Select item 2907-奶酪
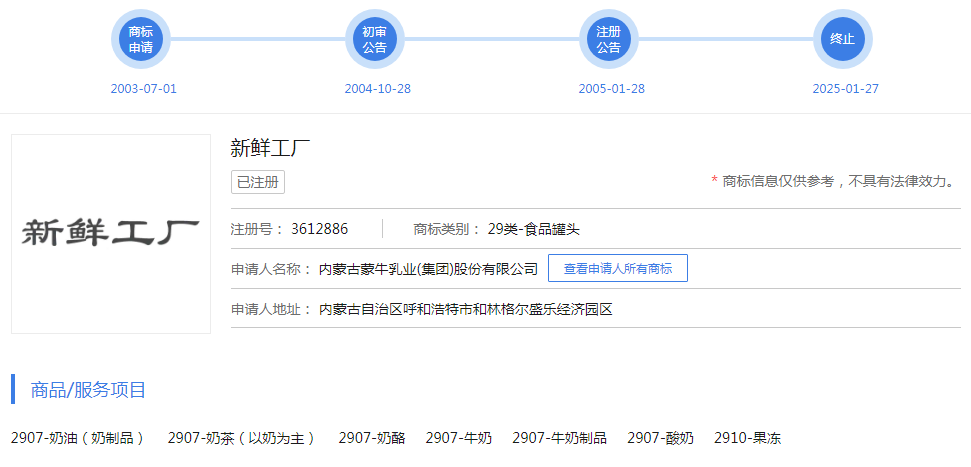This screenshot has width=971, height=467. click(372, 439)
